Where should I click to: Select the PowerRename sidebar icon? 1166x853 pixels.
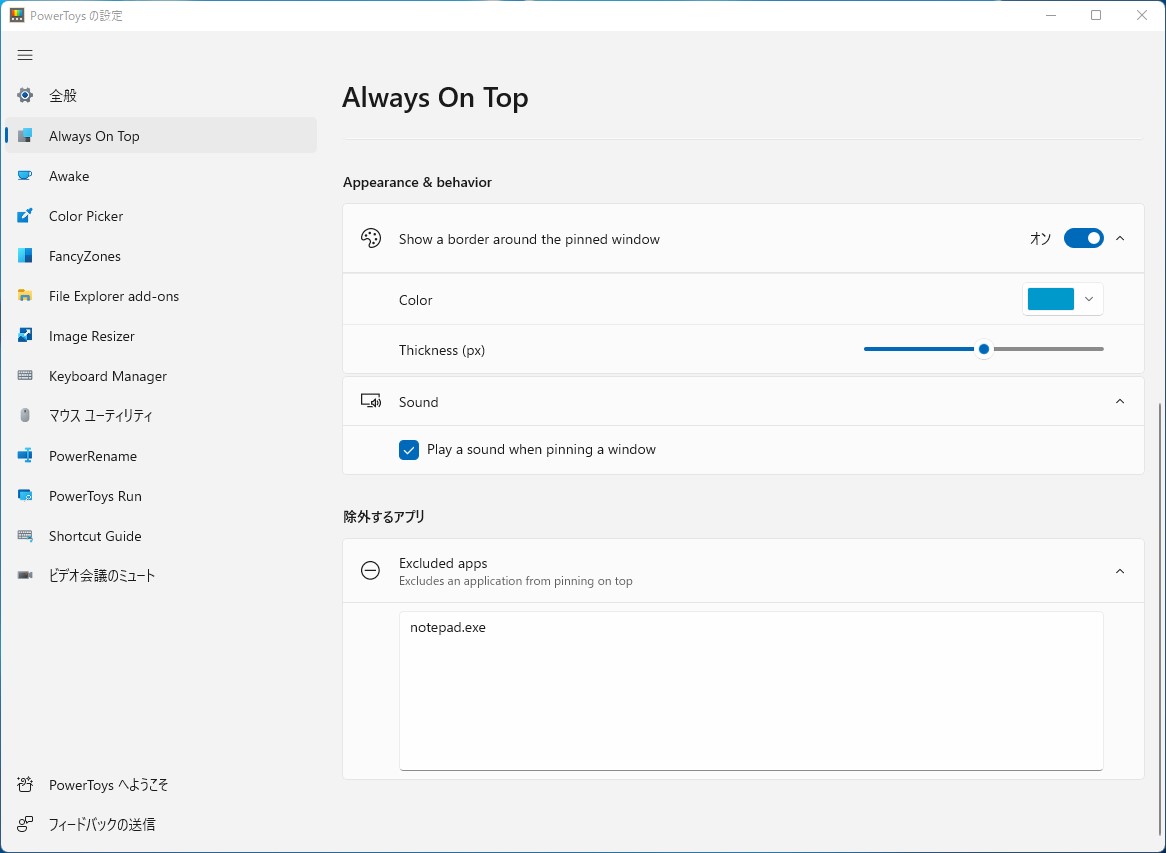[x=26, y=456]
